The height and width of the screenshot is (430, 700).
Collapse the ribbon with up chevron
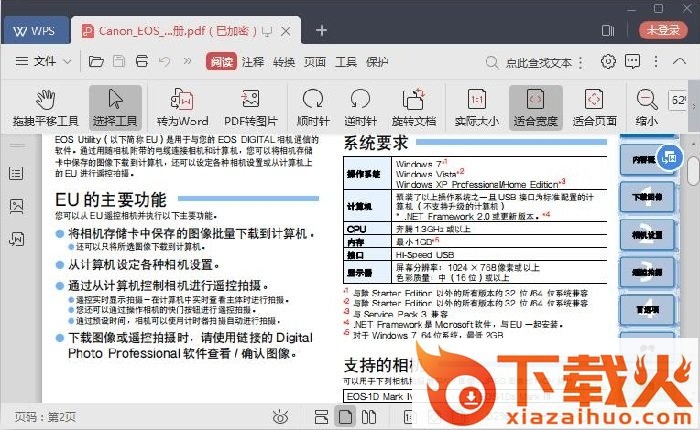679,61
